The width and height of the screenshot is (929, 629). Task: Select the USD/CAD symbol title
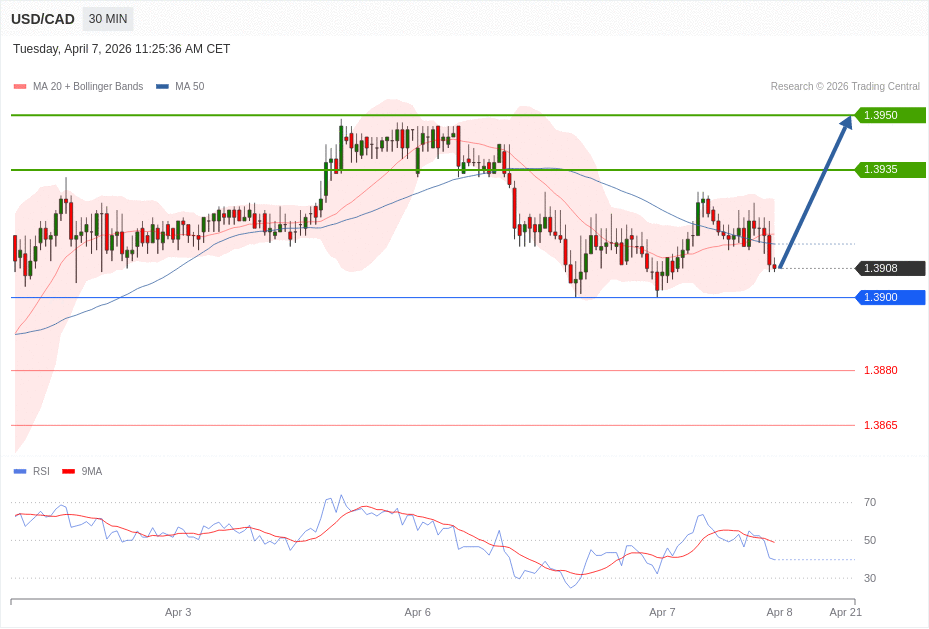[x=43, y=19]
